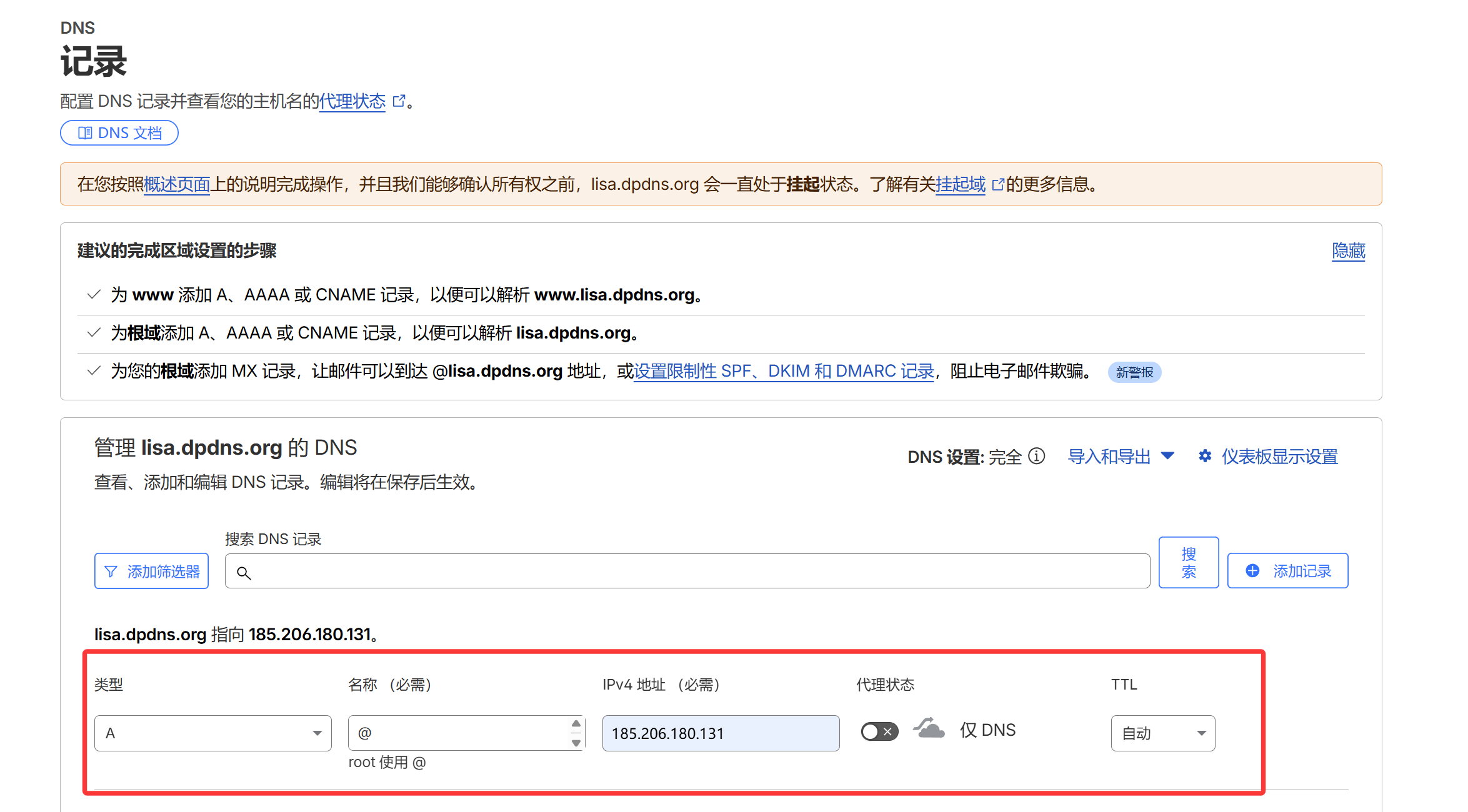Click the plus icon in 添加记录
1468x812 pixels.
[x=1252, y=571]
